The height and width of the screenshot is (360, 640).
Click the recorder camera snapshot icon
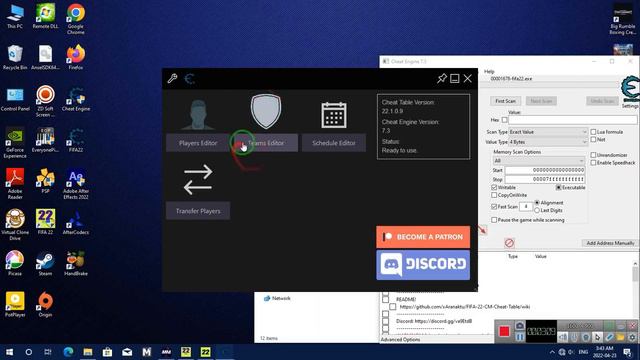(x=519, y=326)
